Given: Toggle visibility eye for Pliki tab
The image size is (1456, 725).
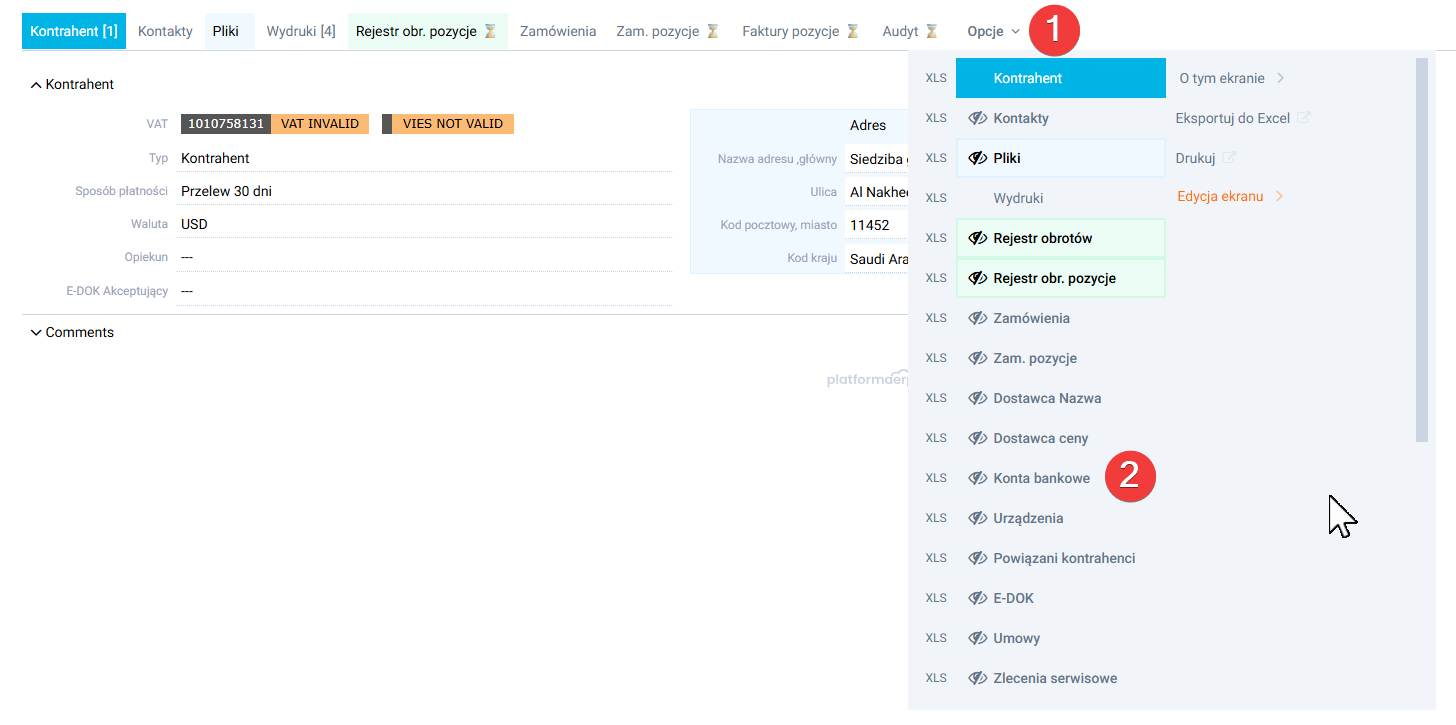Looking at the screenshot, I should click(x=978, y=158).
